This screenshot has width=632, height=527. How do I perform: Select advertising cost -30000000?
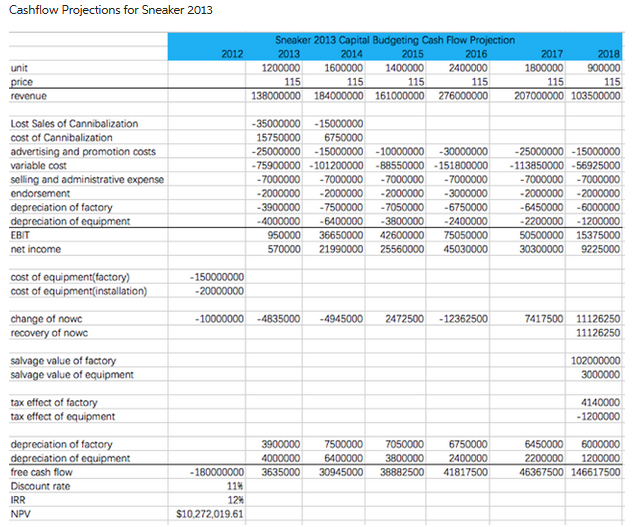(464, 152)
